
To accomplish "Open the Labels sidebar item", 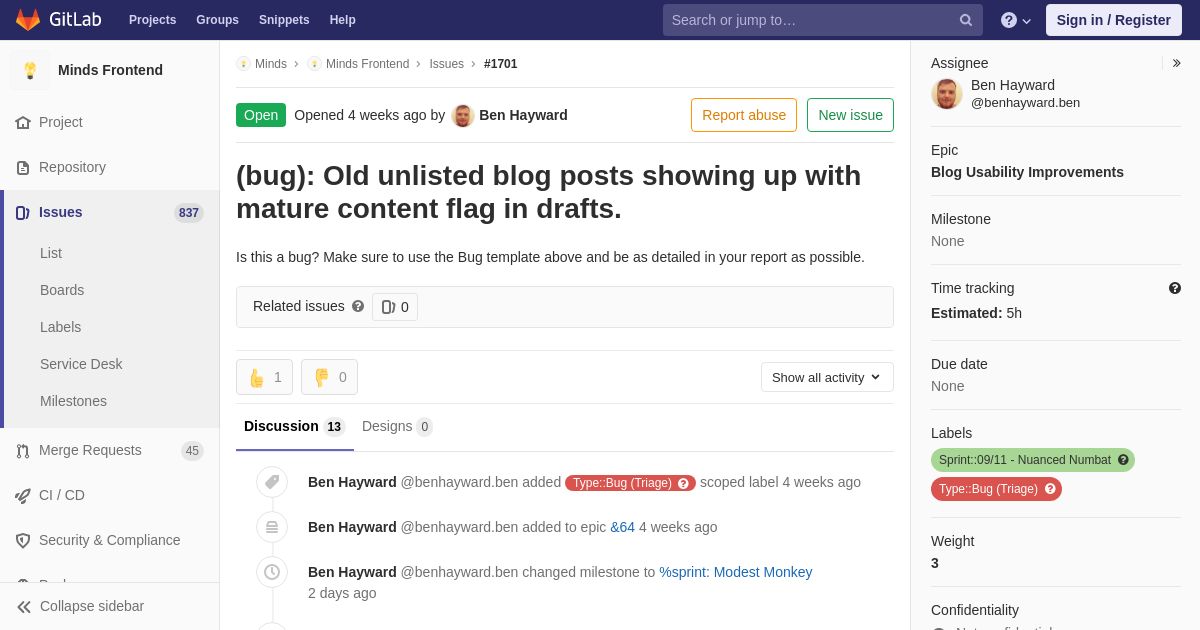I will pyautogui.click(x=60, y=327).
